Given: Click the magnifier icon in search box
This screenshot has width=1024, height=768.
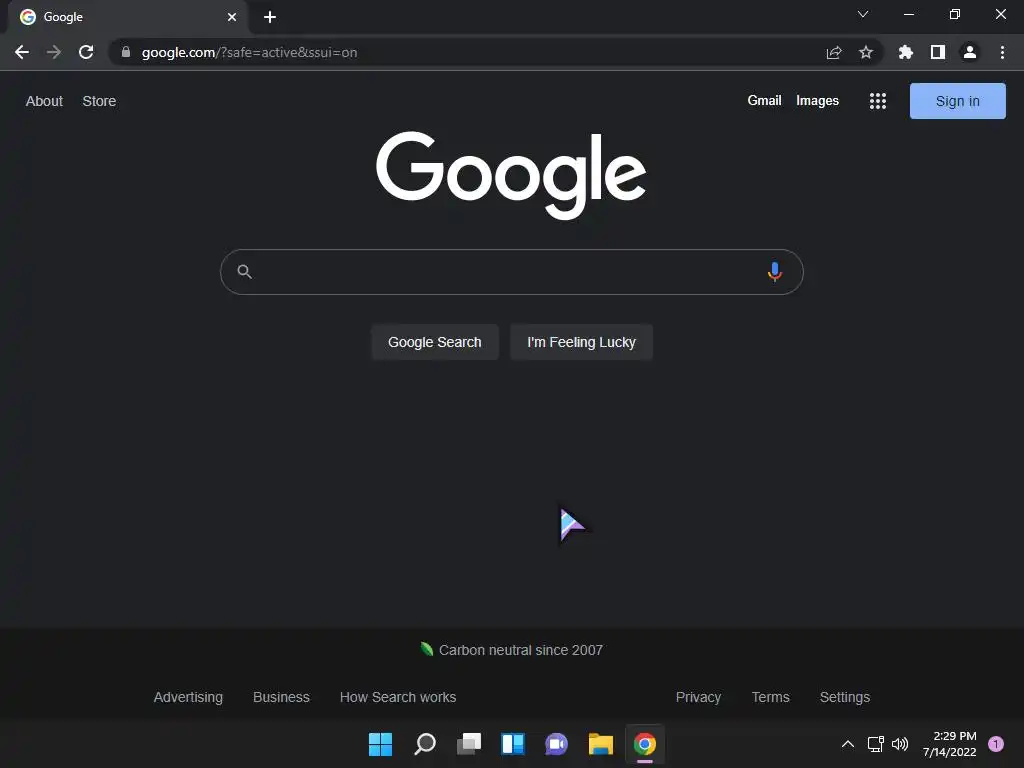Looking at the screenshot, I should coord(244,272).
